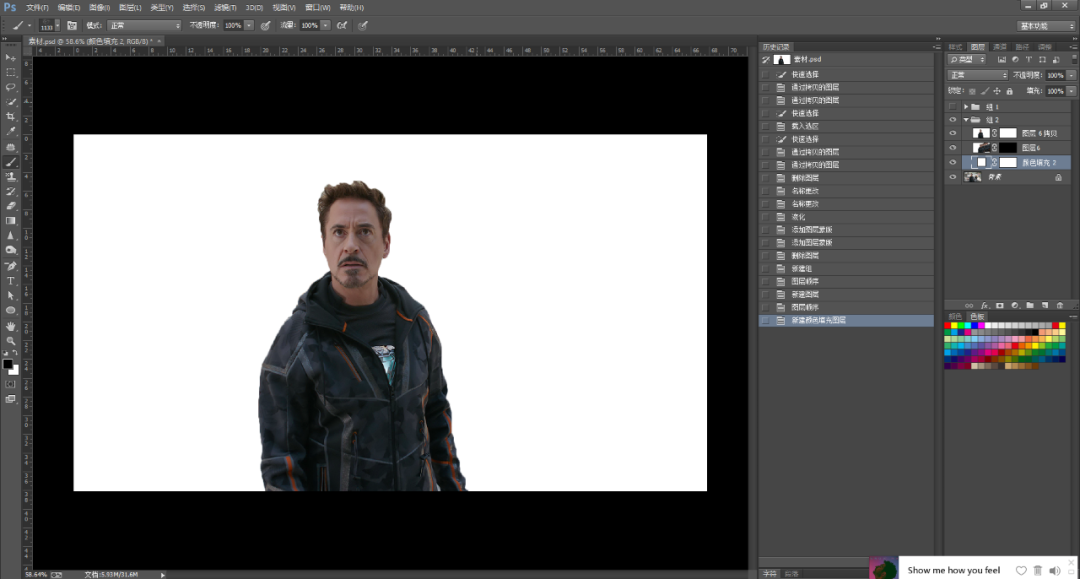1080x579 pixels.
Task: Enable airbrush build-up icon in options bar
Action: click(x=342, y=25)
